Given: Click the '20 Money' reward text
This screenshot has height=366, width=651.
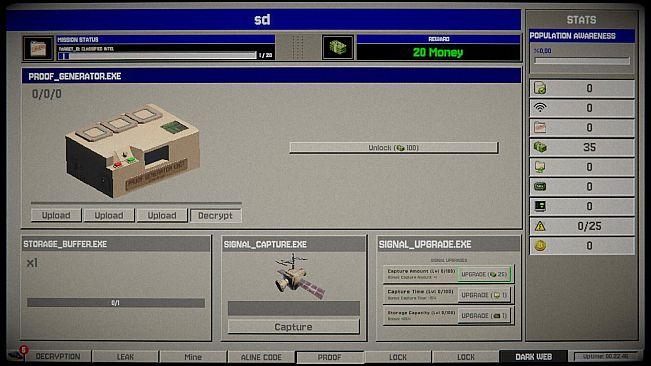Looking at the screenshot, I should click(x=438, y=53).
